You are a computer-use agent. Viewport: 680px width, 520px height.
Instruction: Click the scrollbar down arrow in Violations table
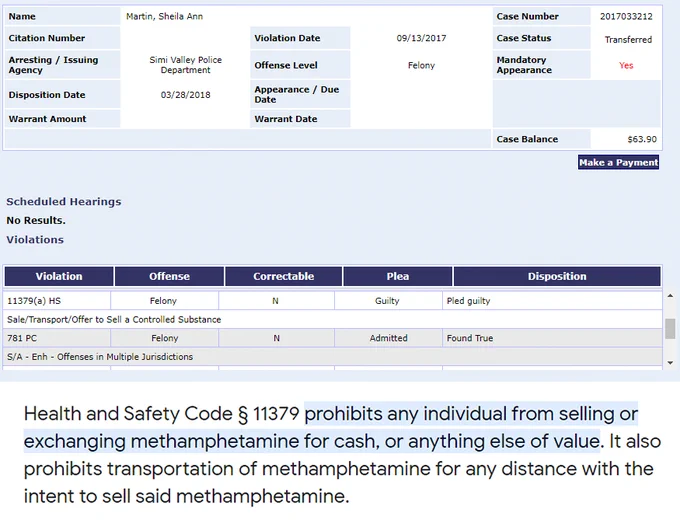click(670, 363)
